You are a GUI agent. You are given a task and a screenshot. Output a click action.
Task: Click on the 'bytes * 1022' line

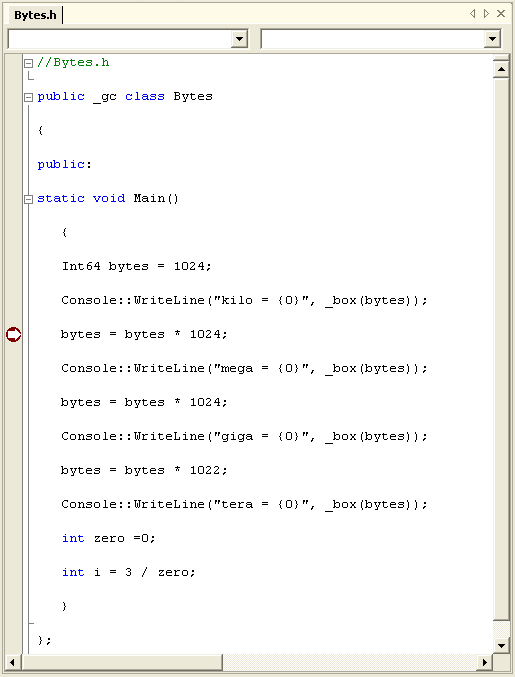144,470
